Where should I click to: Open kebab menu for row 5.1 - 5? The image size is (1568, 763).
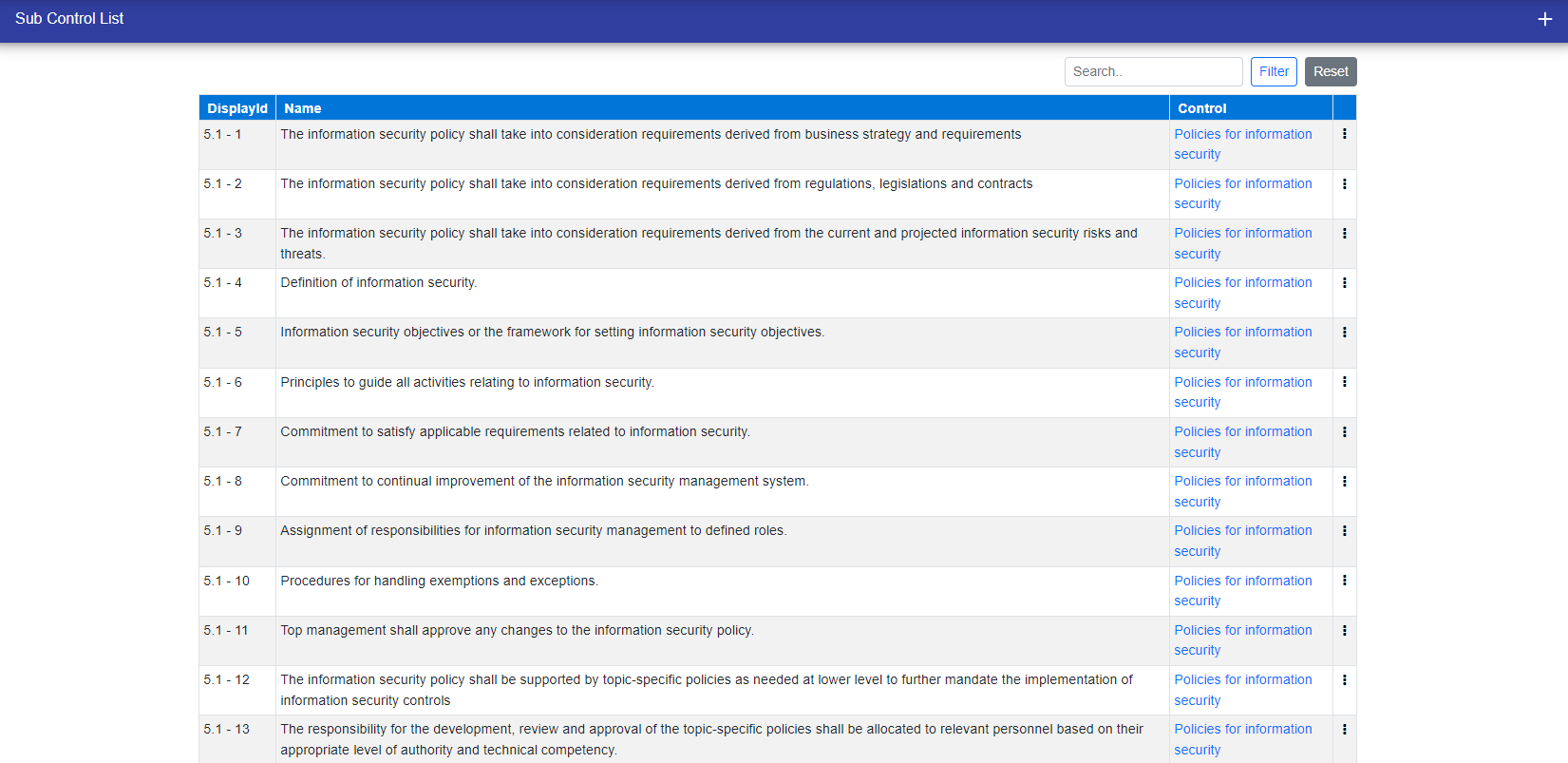(x=1344, y=332)
